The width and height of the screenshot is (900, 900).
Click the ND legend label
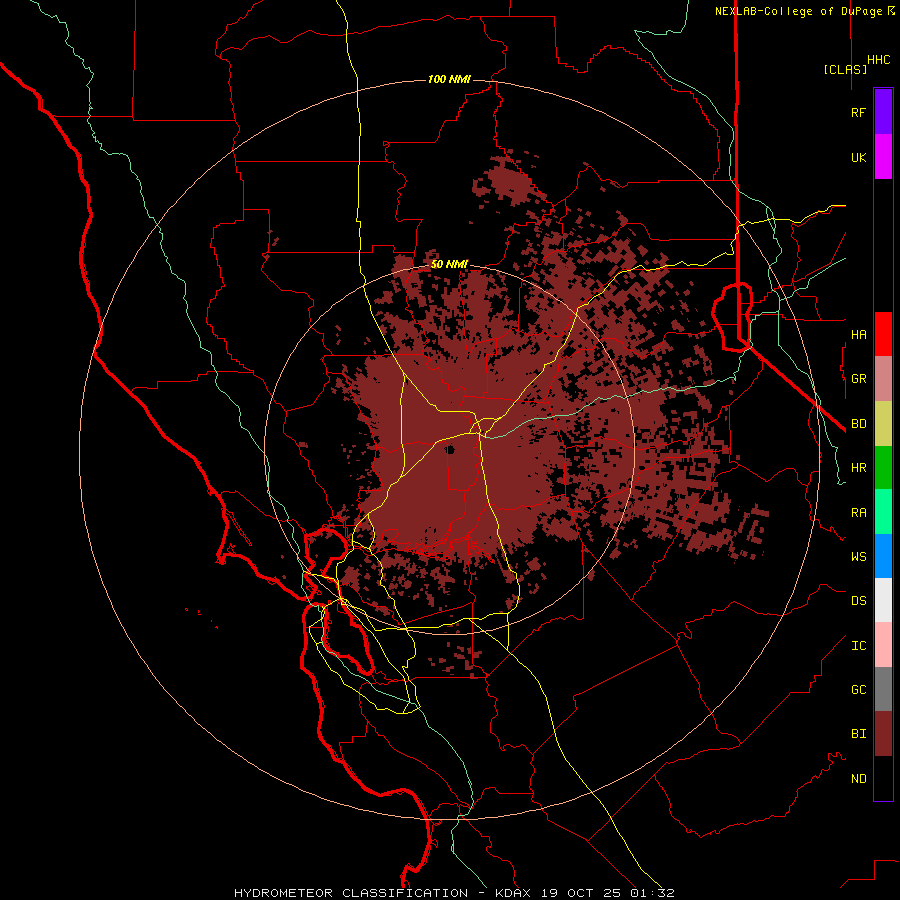pos(858,779)
